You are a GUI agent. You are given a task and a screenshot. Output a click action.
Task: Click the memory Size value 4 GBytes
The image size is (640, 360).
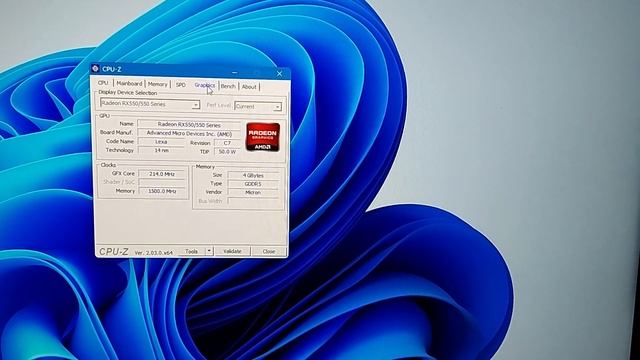[x=253, y=175]
